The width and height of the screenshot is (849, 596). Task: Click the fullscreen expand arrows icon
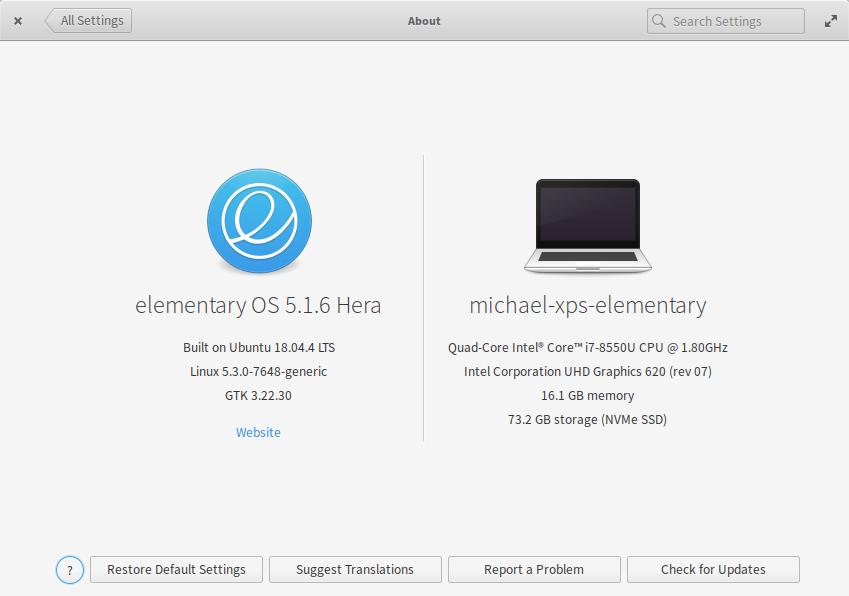pyautogui.click(x=831, y=20)
